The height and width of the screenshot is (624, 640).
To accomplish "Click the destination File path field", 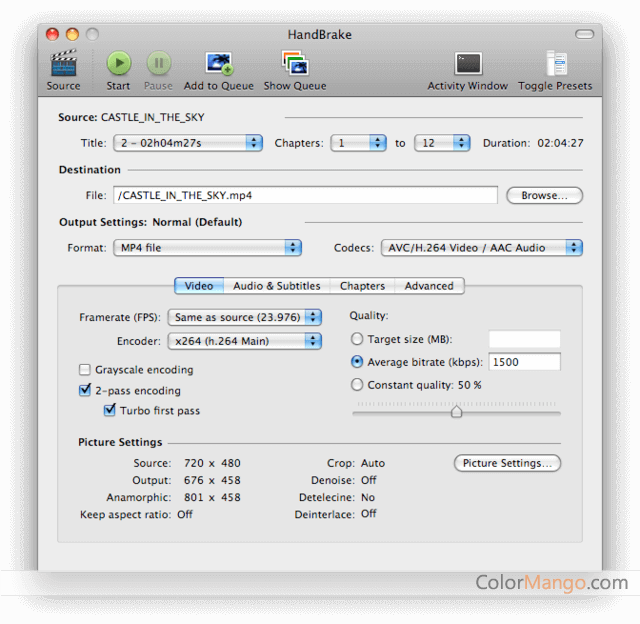I will (x=305, y=195).
